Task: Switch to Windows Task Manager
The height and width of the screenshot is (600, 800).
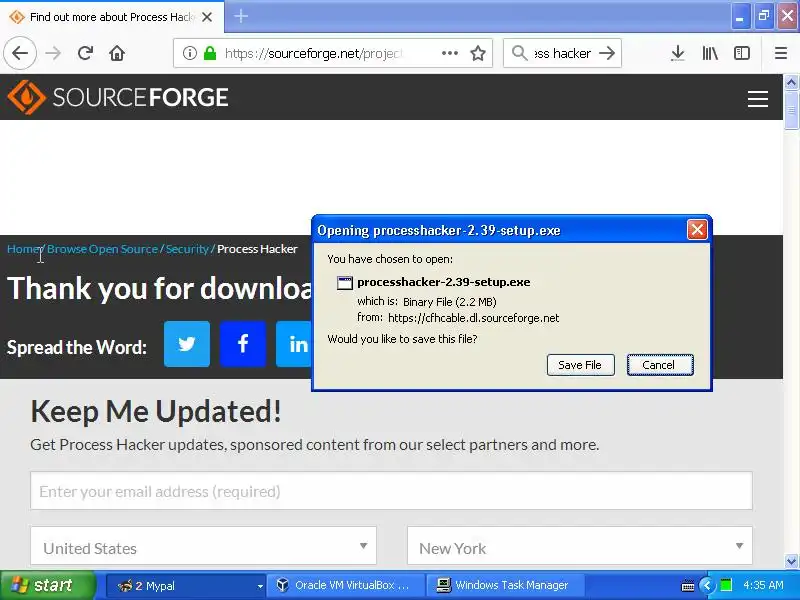Action: tap(506, 586)
